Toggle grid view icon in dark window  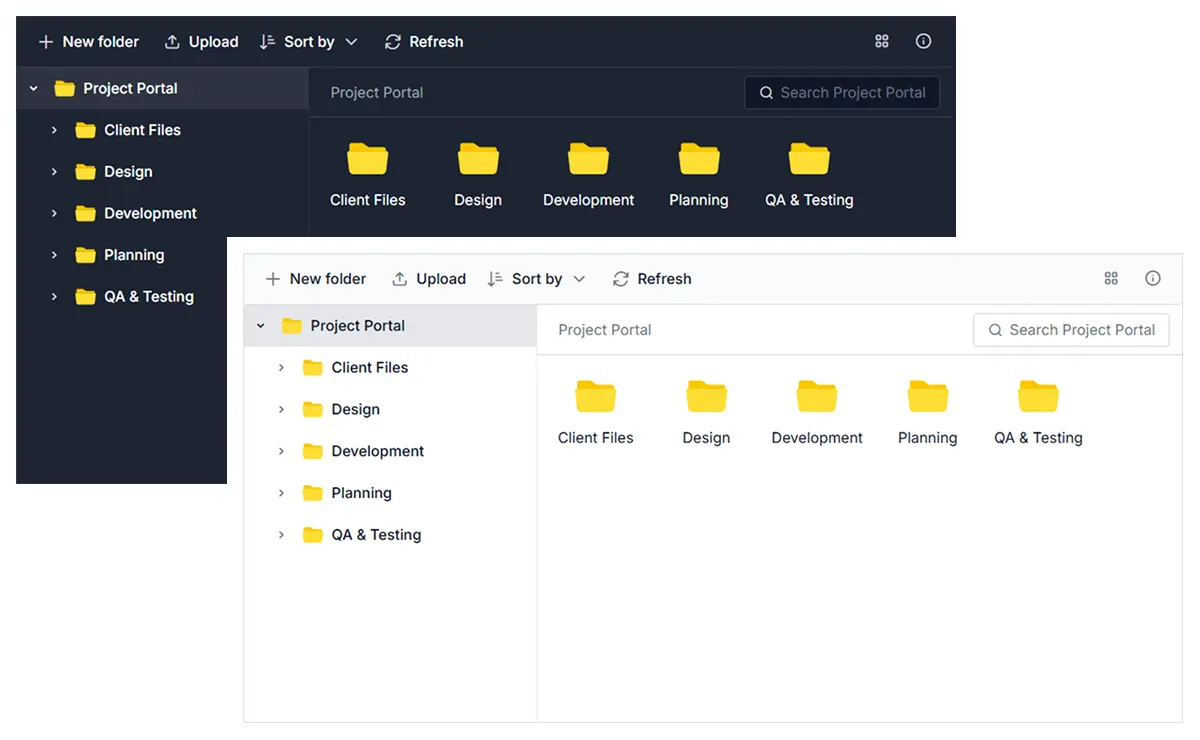(881, 41)
